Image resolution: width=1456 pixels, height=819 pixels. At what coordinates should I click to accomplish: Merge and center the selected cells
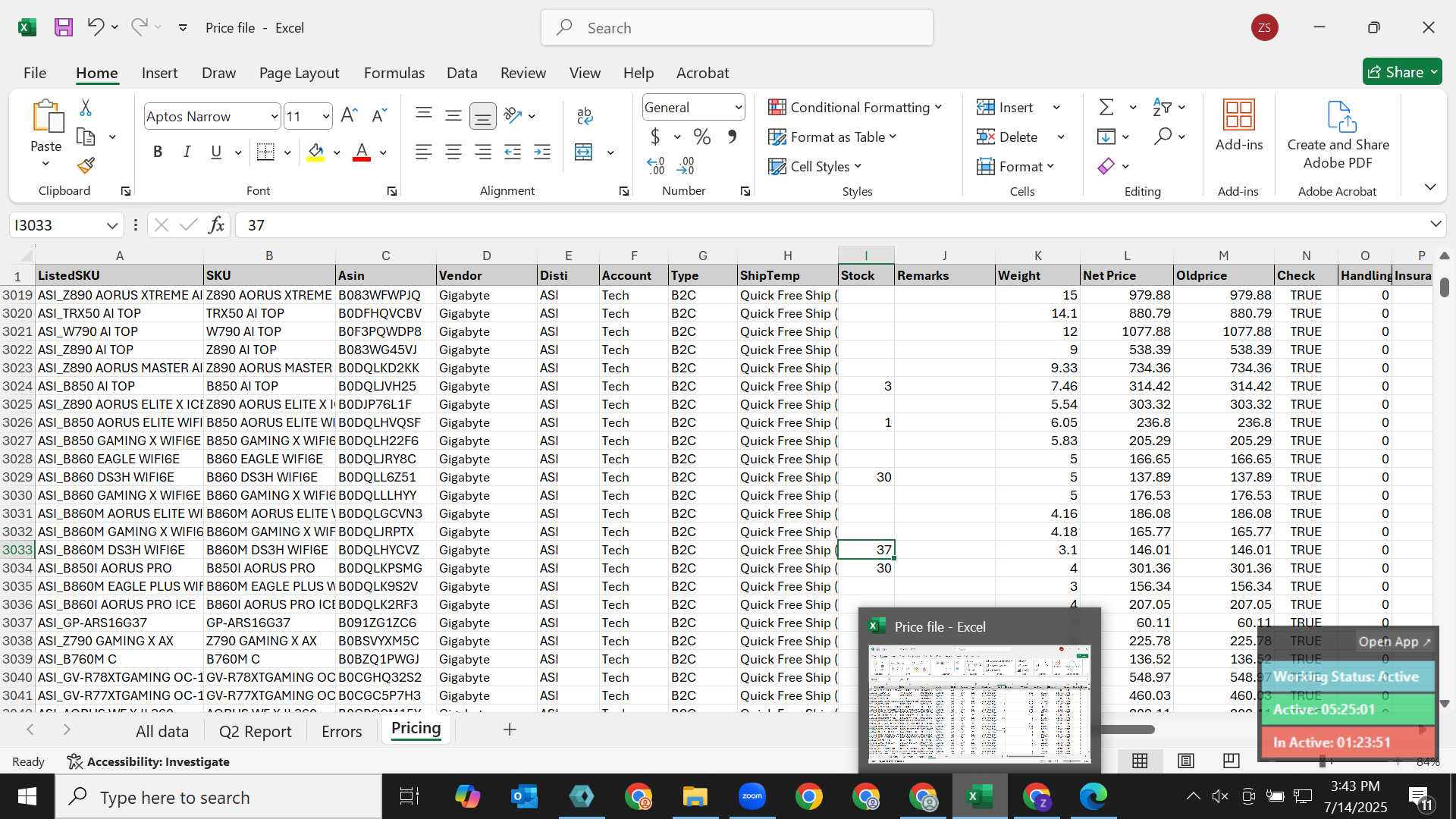583,152
